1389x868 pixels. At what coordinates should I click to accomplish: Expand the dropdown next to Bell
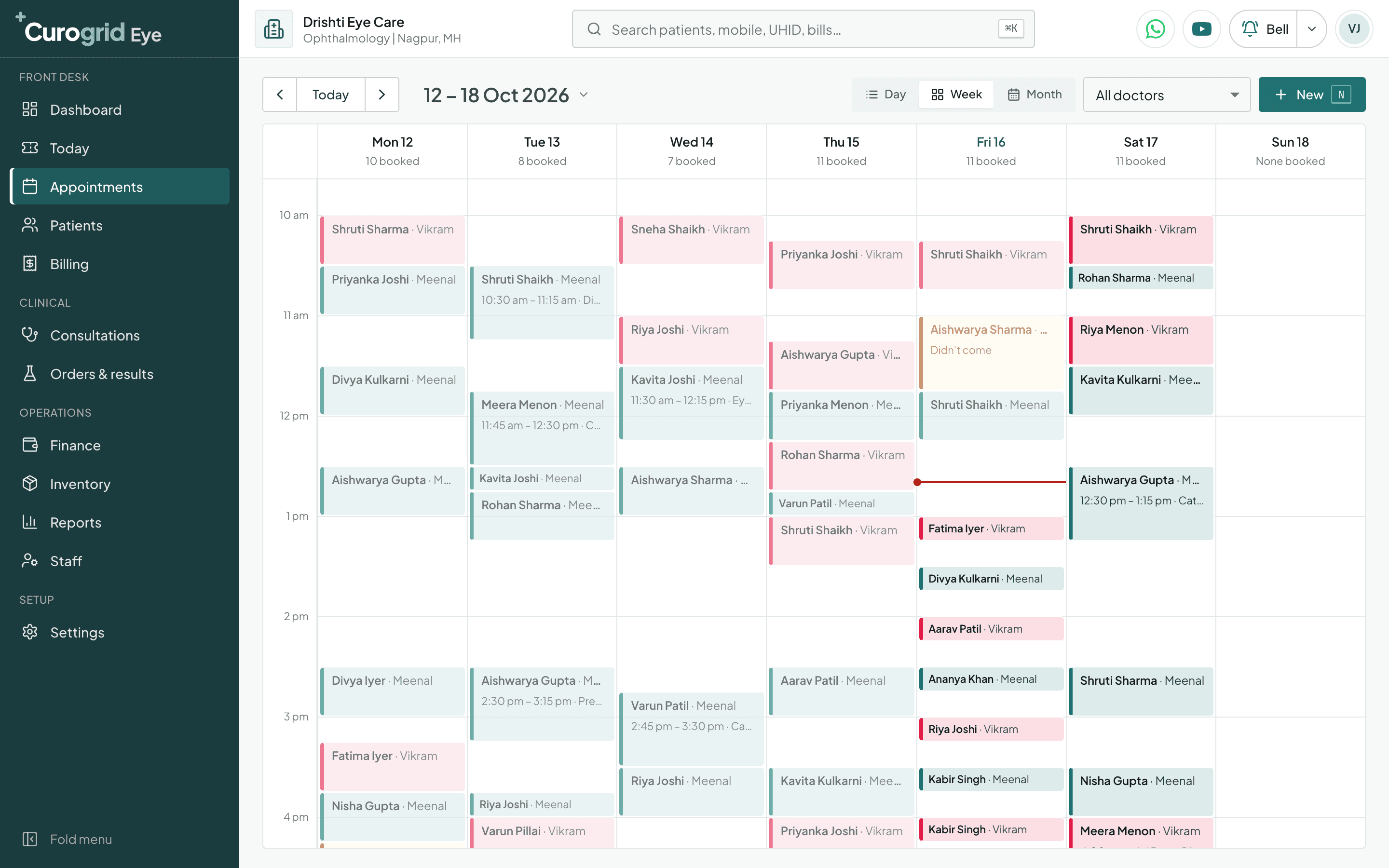tap(1311, 29)
